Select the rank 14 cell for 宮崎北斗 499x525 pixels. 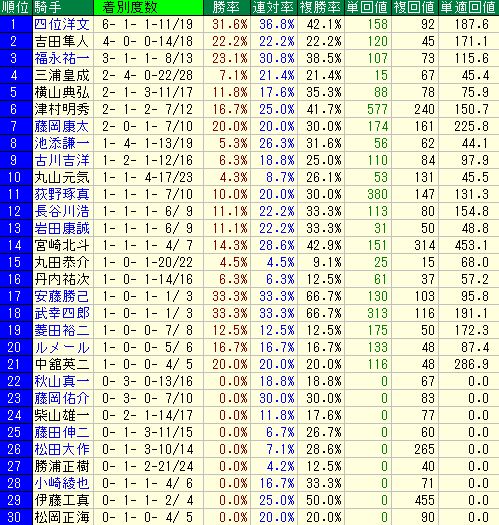coord(16,245)
